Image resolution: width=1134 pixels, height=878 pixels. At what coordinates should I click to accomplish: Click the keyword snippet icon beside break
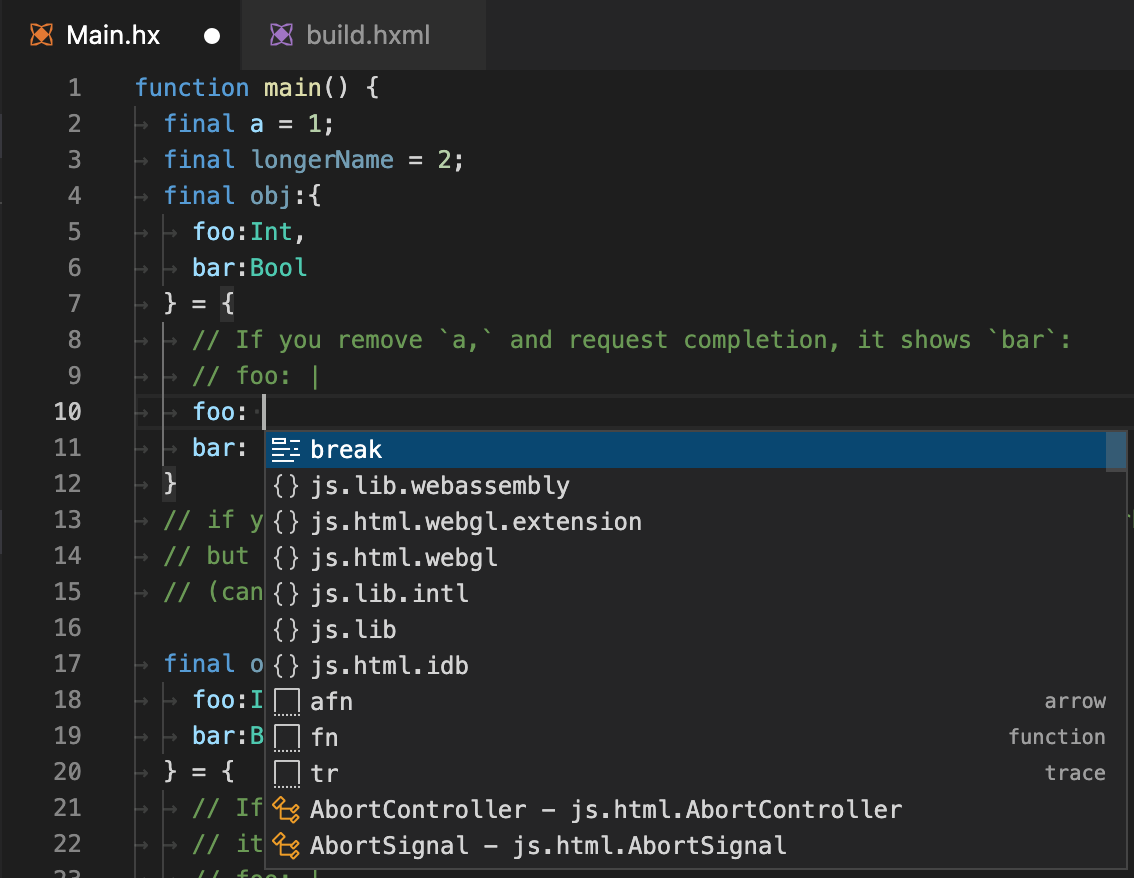[287, 448]
